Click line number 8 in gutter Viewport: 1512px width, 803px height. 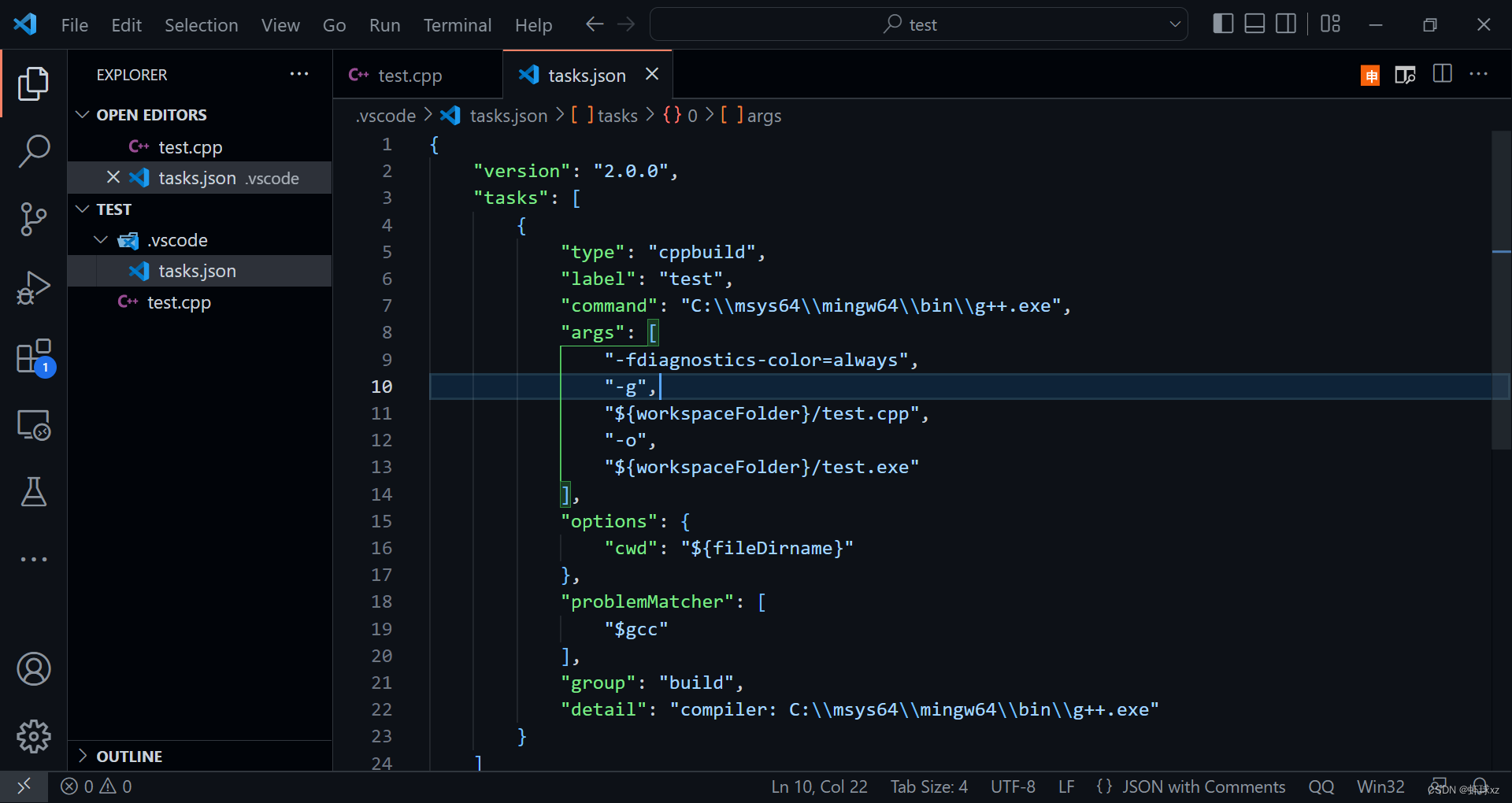pos(387,333)
